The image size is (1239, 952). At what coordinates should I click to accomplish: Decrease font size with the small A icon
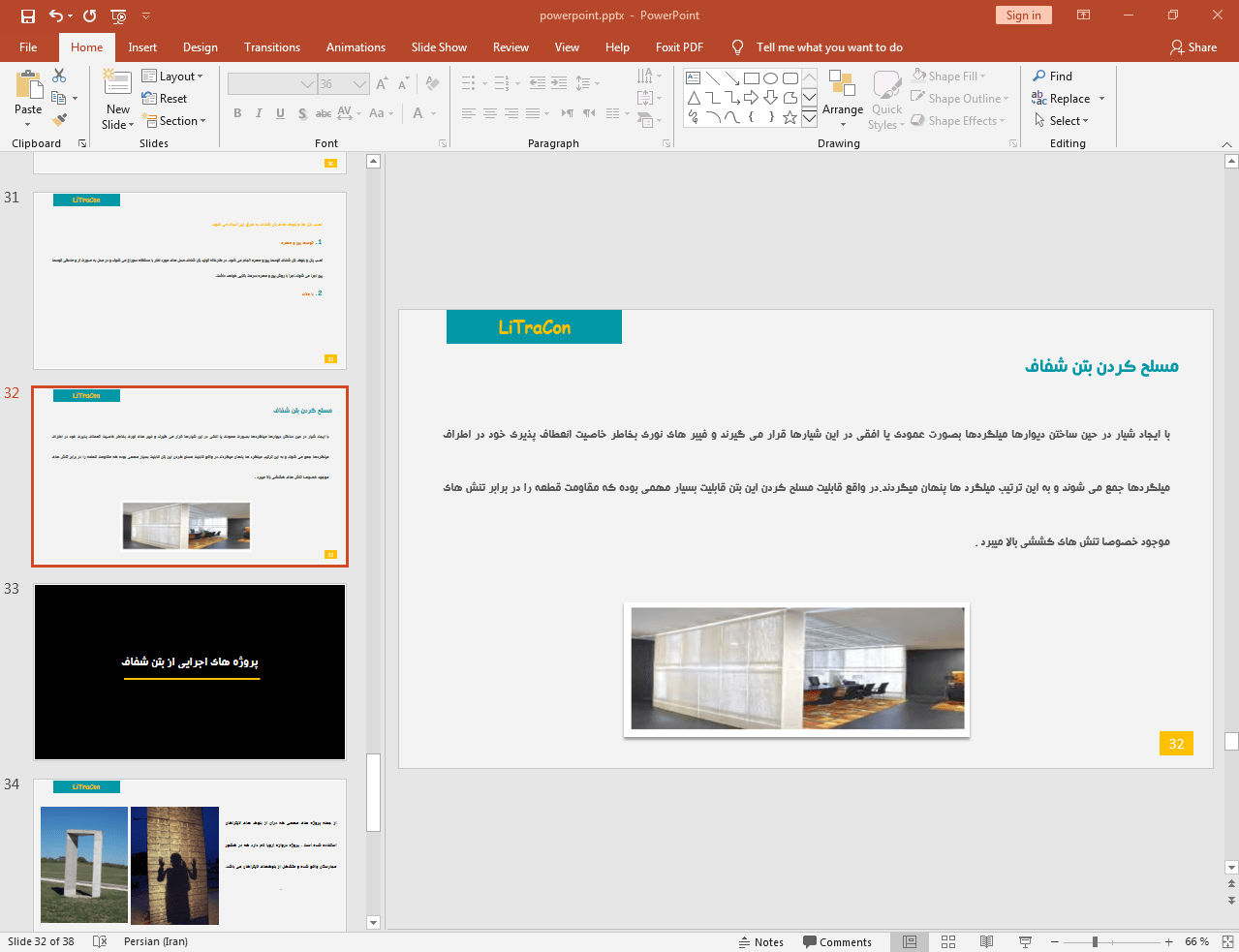coord(403,84)
